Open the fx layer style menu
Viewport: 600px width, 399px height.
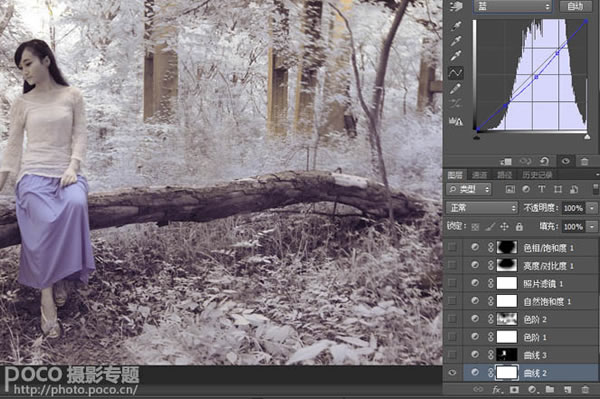496,390
